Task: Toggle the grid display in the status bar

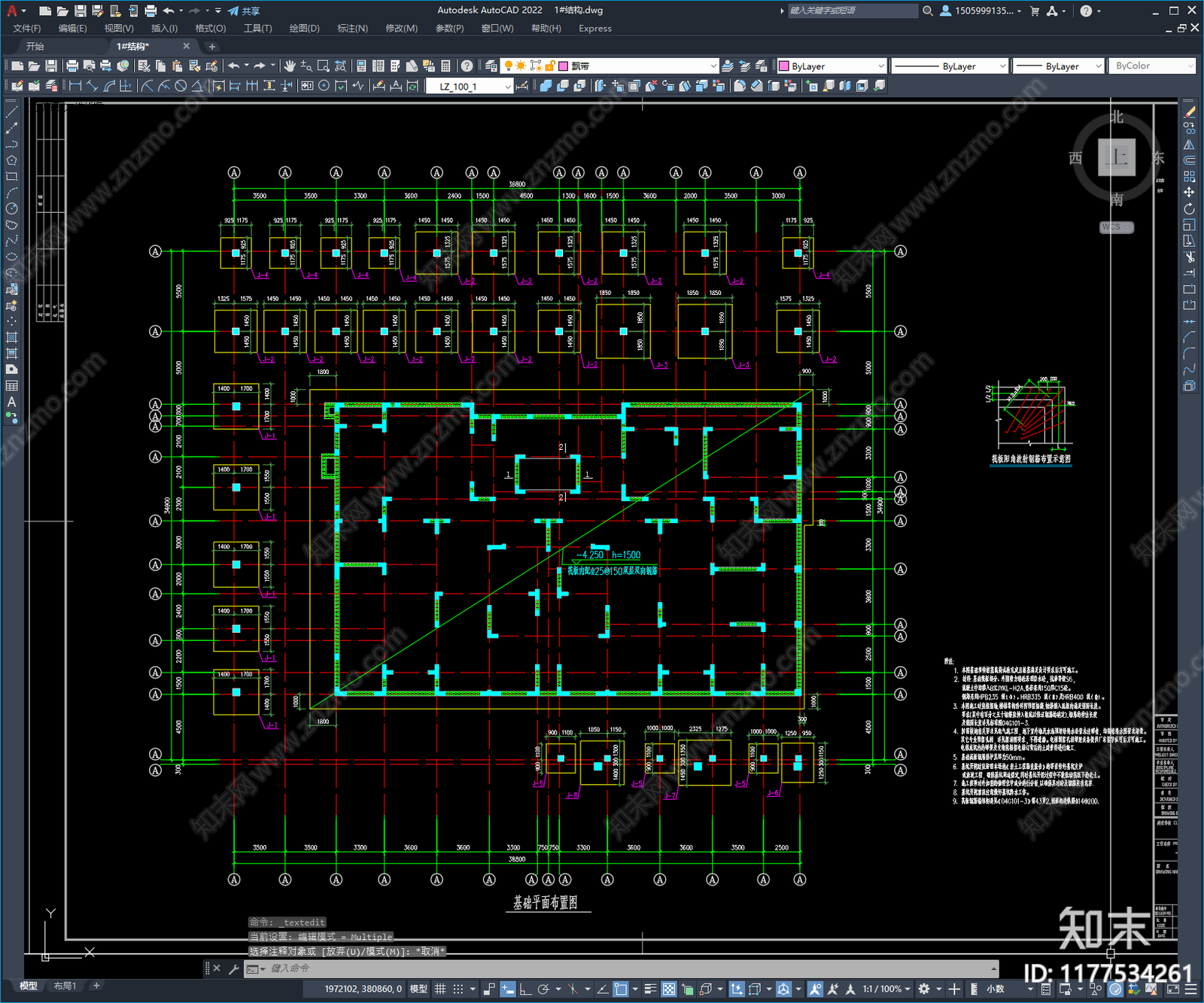Action: tap(441, 989)
